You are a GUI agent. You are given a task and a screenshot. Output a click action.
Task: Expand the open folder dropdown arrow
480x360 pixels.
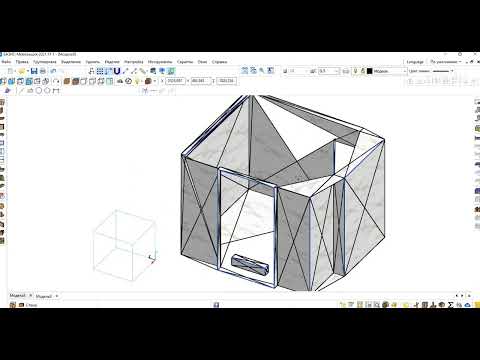[x=27, y=71]
